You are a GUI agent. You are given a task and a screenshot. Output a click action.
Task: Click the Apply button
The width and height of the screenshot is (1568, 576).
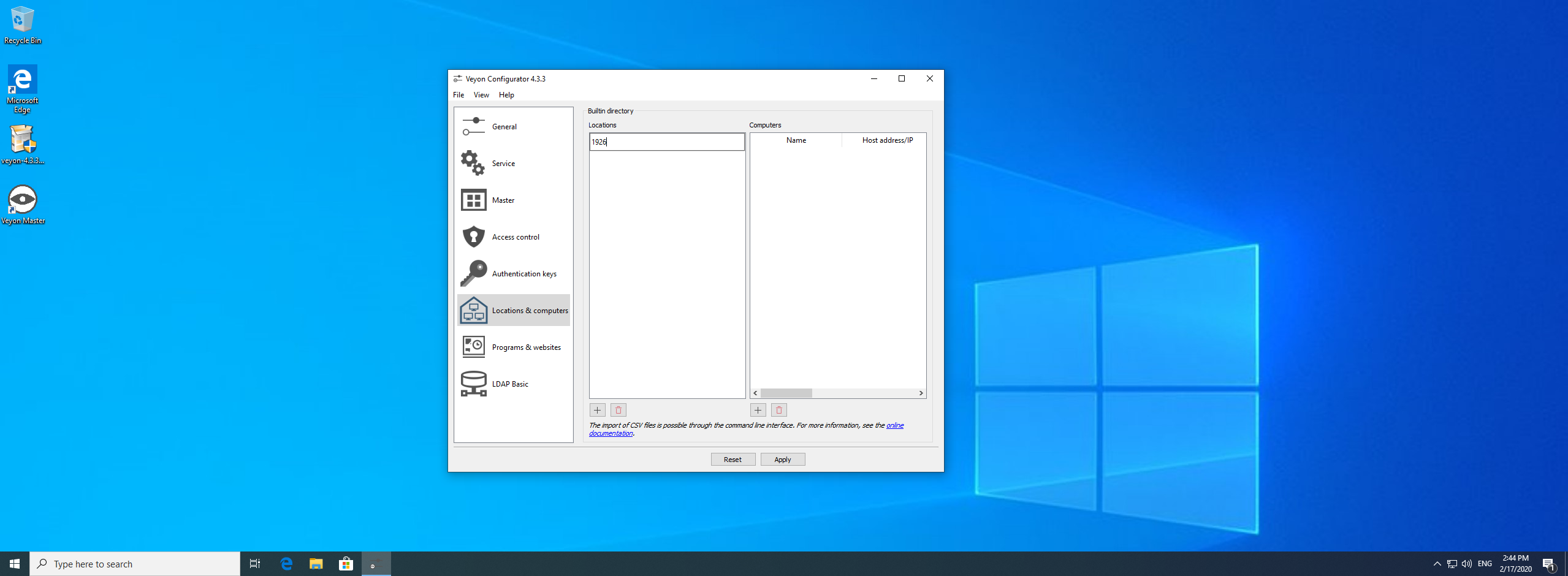pos(782,460)
